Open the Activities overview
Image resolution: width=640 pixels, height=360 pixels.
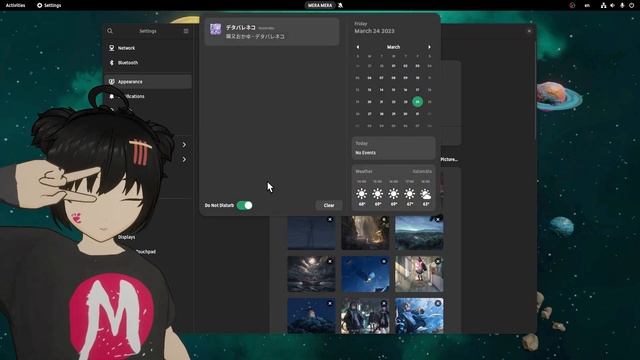click(x=15, y=5)
